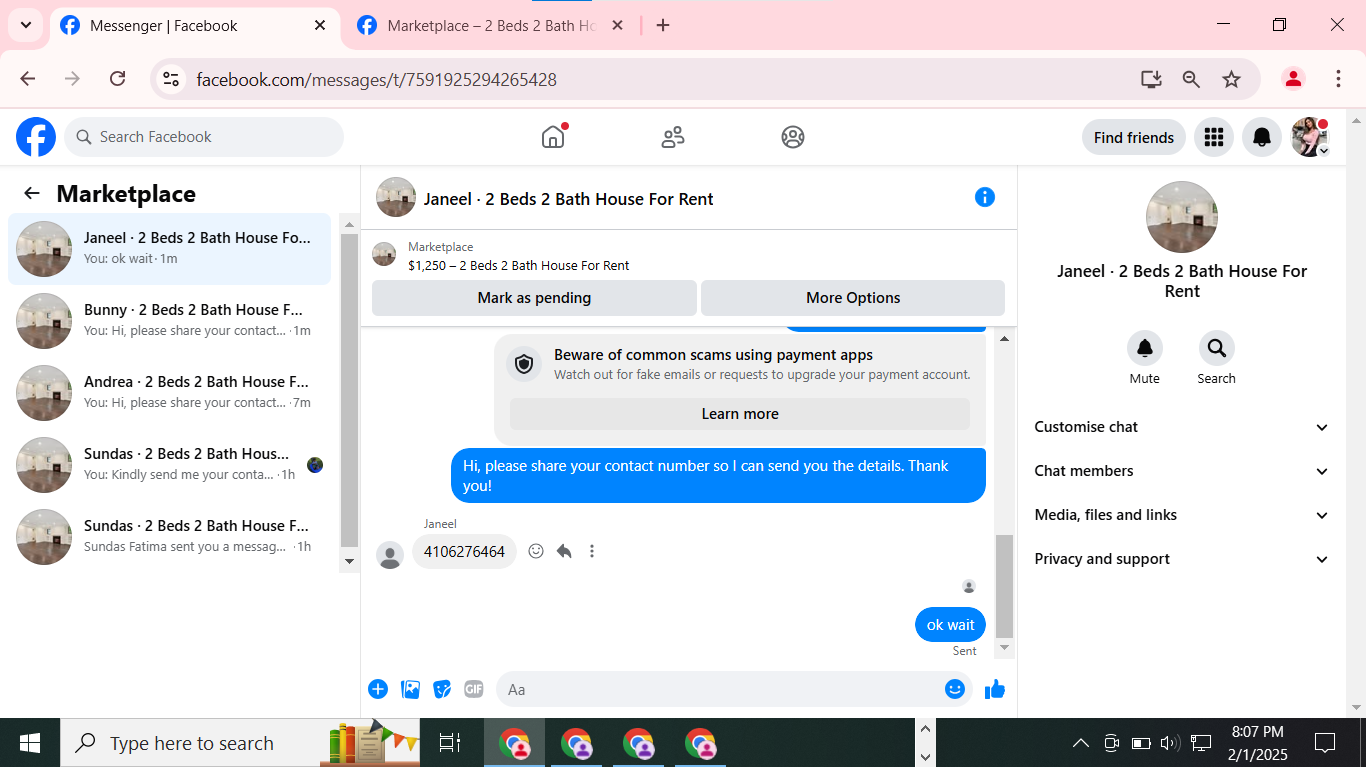
Task: Click Find friends button
Action: point(1134,137)
